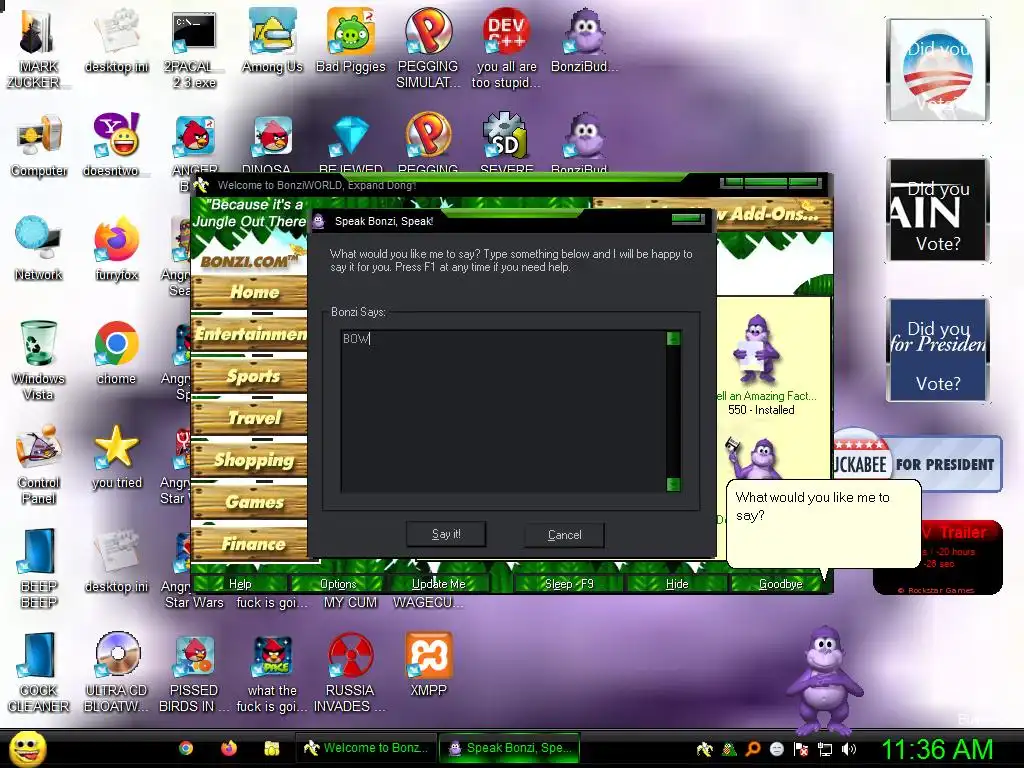Screen dimensions: 1024x768
Task: Open the PEGGING SIMULAT... icon in top row
Action: pos(428,48)
